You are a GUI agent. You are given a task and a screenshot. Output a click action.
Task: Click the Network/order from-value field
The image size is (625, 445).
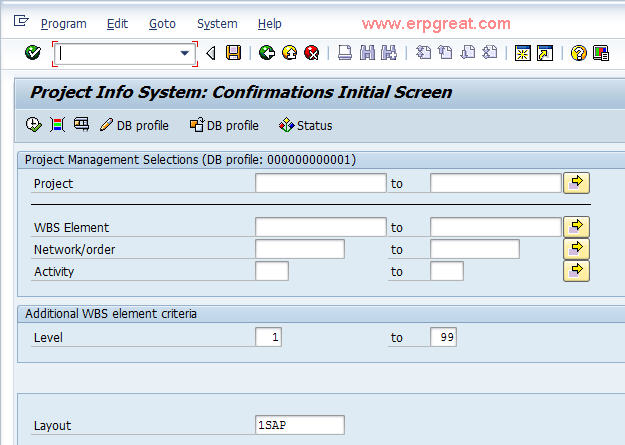(300, 249)
